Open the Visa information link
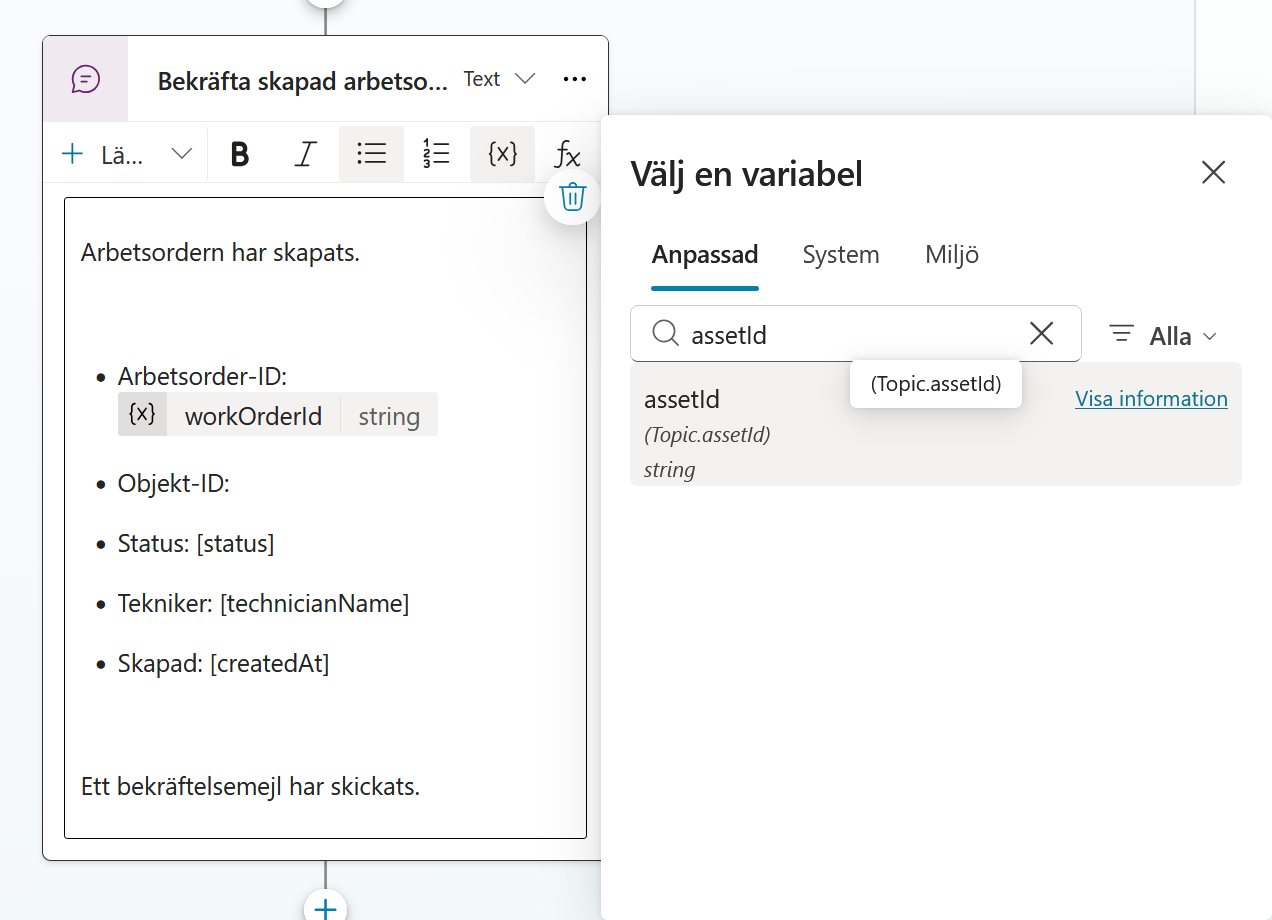The image size is (1272, 920). coord(1151,398)
